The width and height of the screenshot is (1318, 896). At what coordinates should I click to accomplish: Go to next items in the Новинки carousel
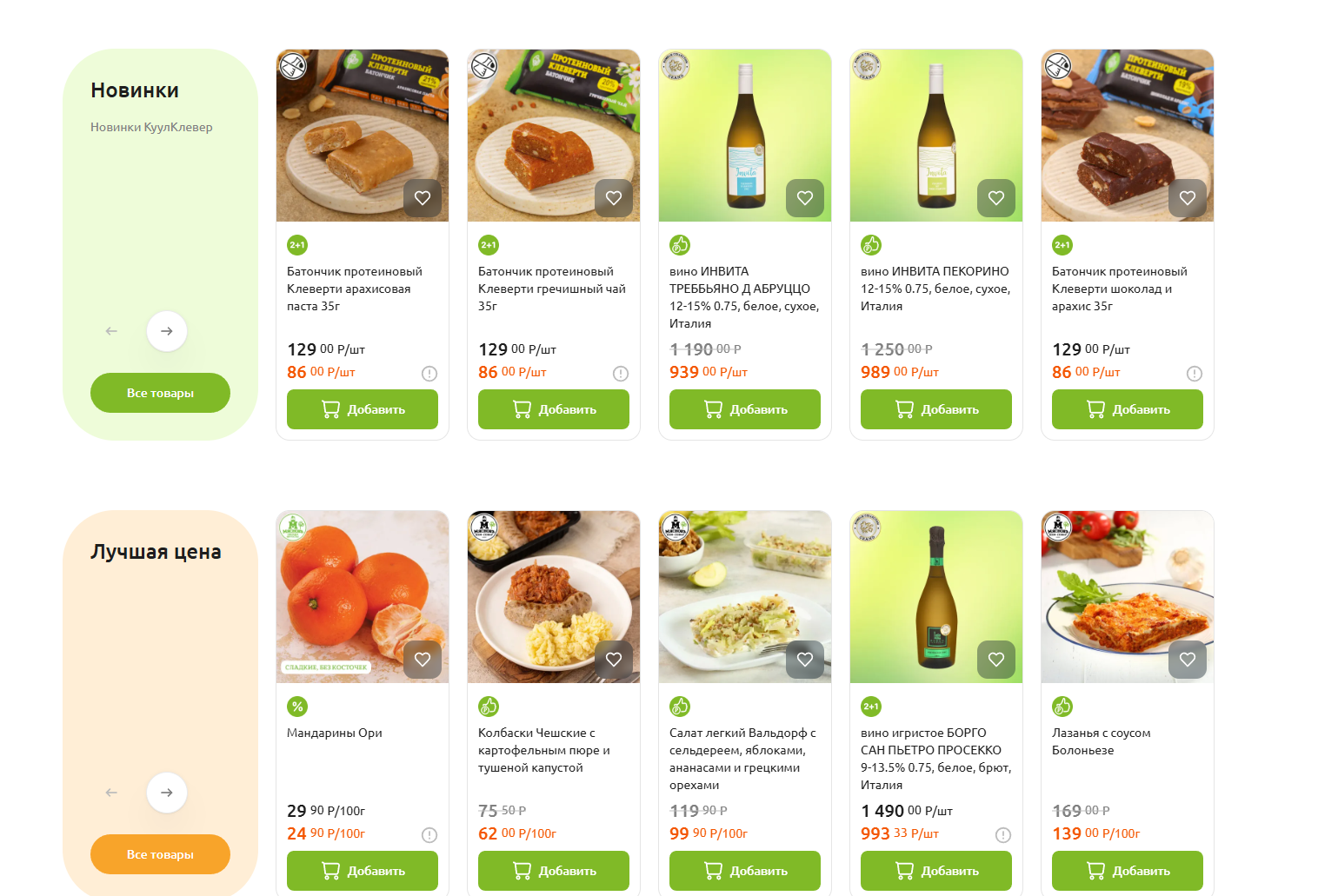pyautogui.click(x=167, y=331)
